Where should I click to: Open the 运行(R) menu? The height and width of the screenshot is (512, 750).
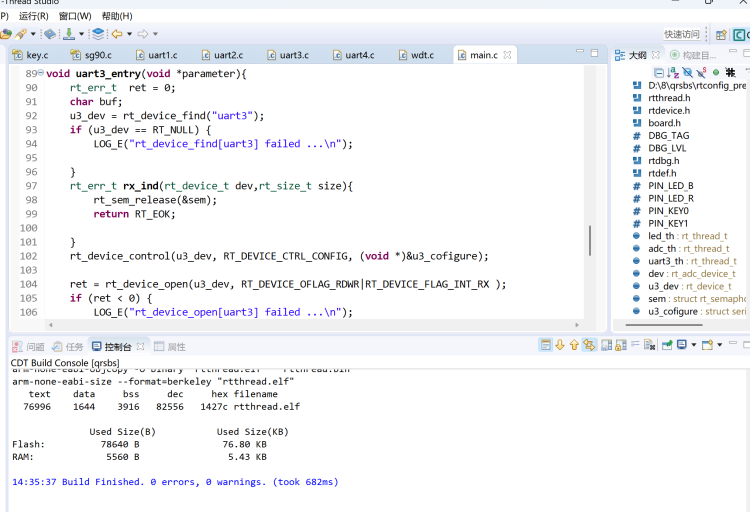pyautogui.click(x=33, y=16)
